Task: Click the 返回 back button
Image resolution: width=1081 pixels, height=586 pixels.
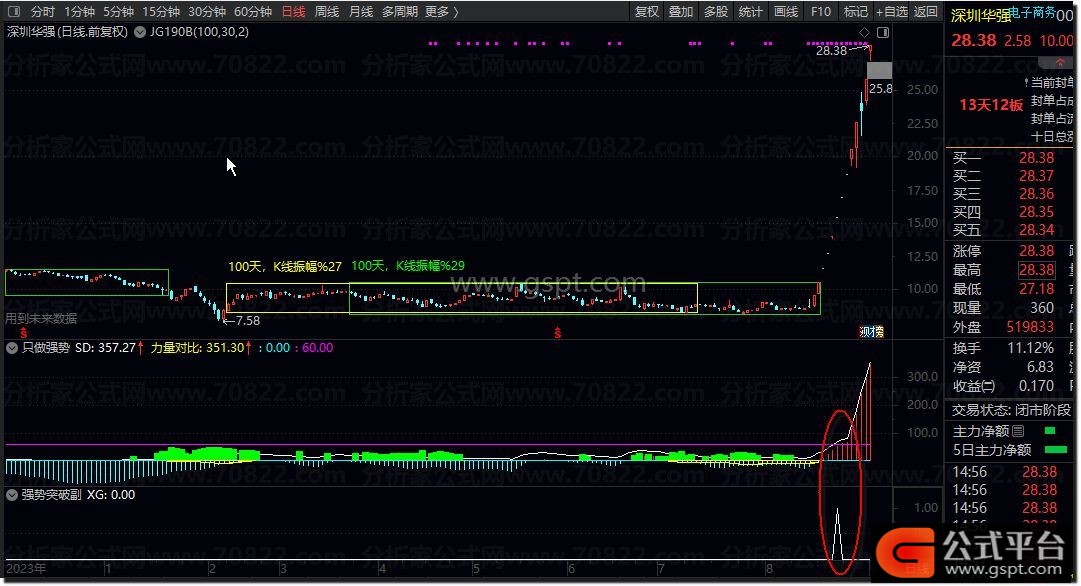Action: point(926,12)
